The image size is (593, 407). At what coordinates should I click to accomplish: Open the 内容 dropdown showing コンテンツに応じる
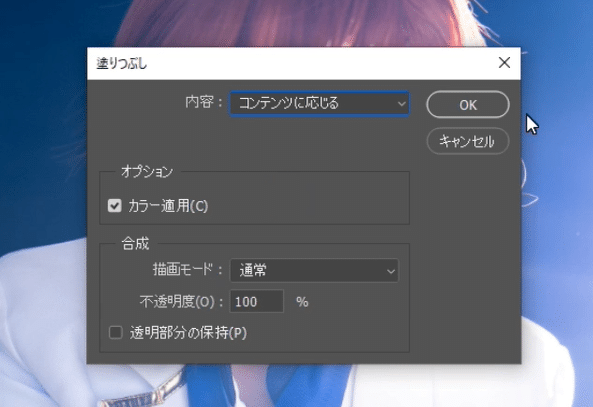pyautogui.click(x=319, y=103)
